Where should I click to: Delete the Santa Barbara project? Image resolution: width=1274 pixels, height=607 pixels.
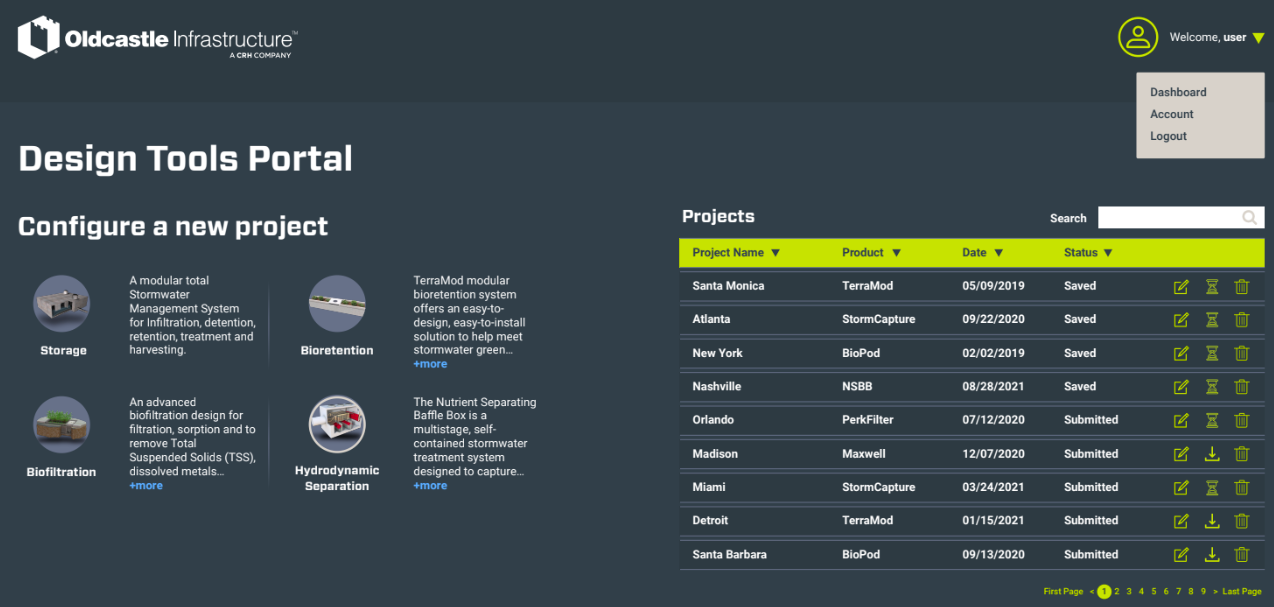[1242, 555]
